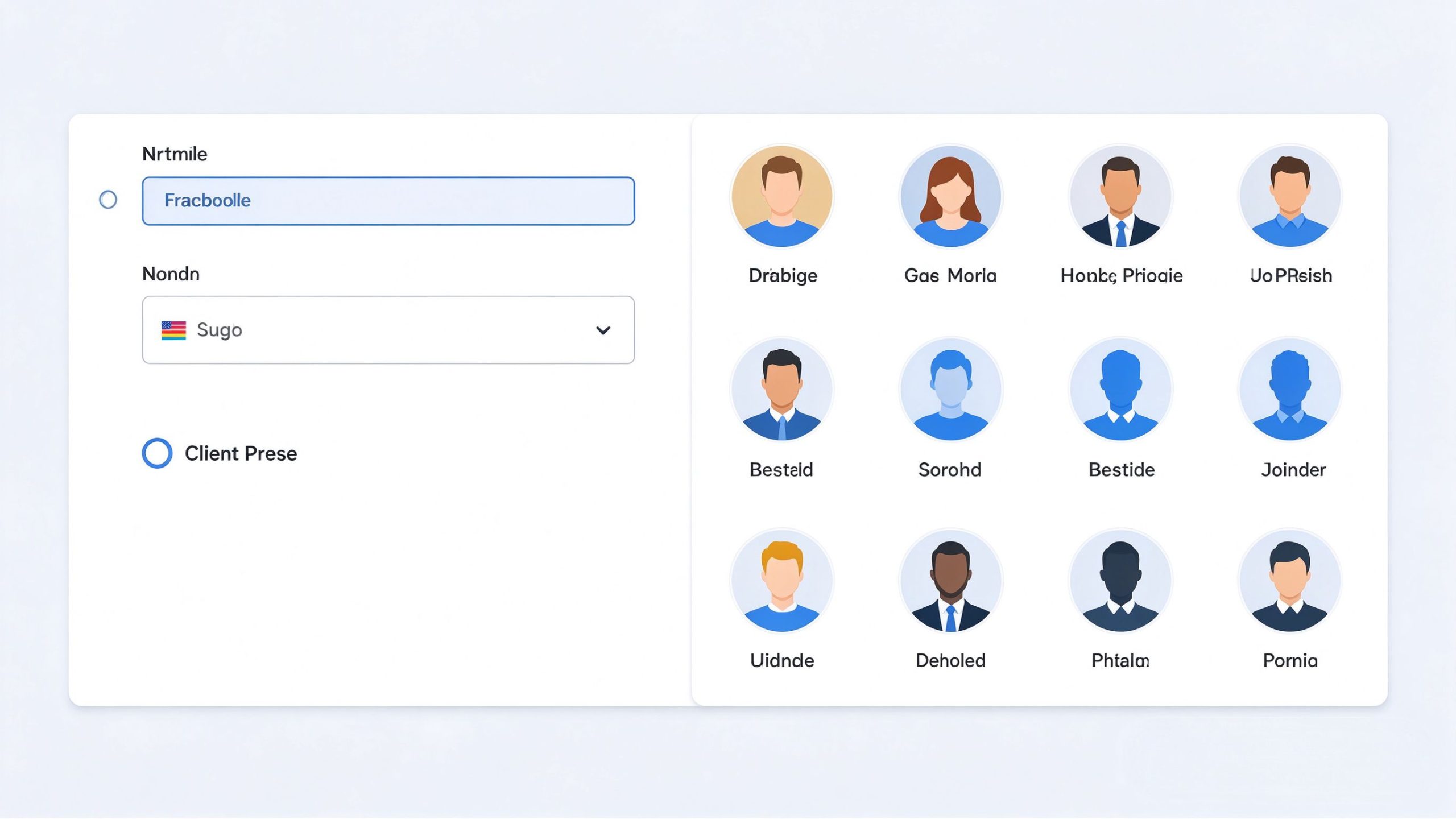Click the Besteld name text
Viewport: 1456px width, 819px height.
(781, 470)
